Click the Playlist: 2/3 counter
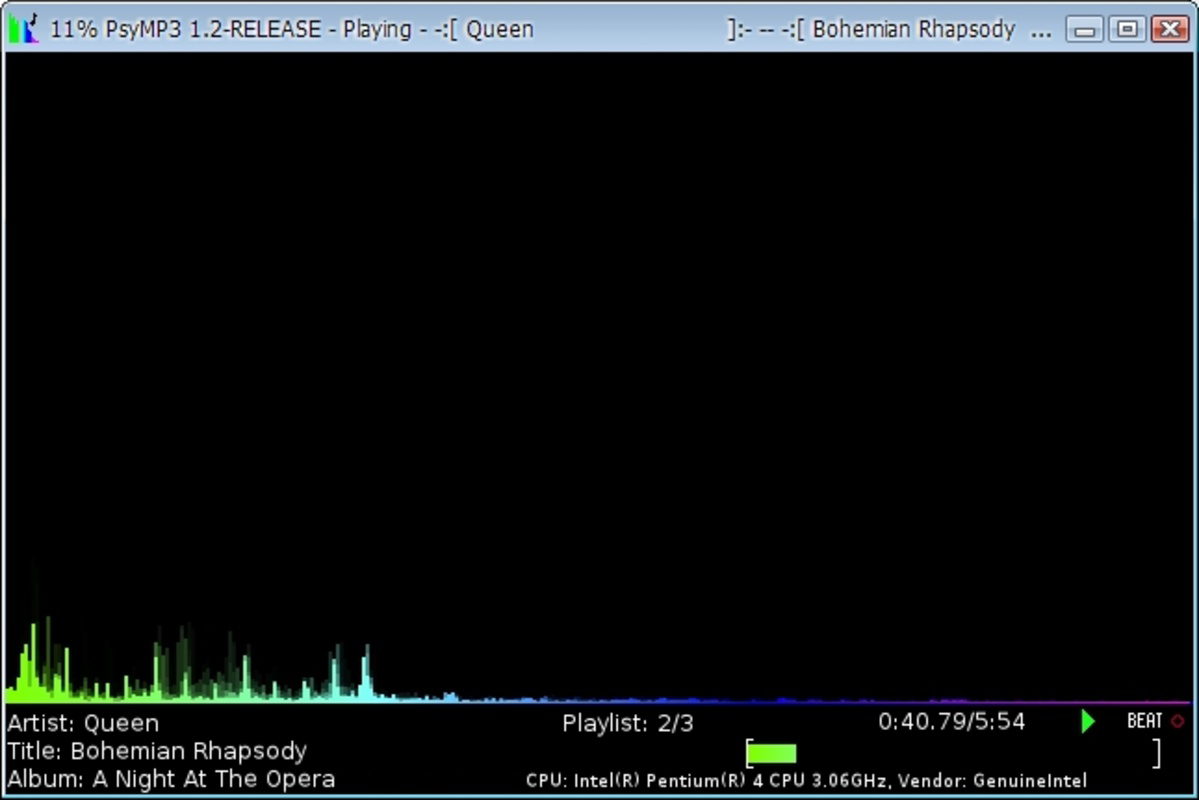The height and width of the screenshot is (800, 1199). click(x=628, y=723)
